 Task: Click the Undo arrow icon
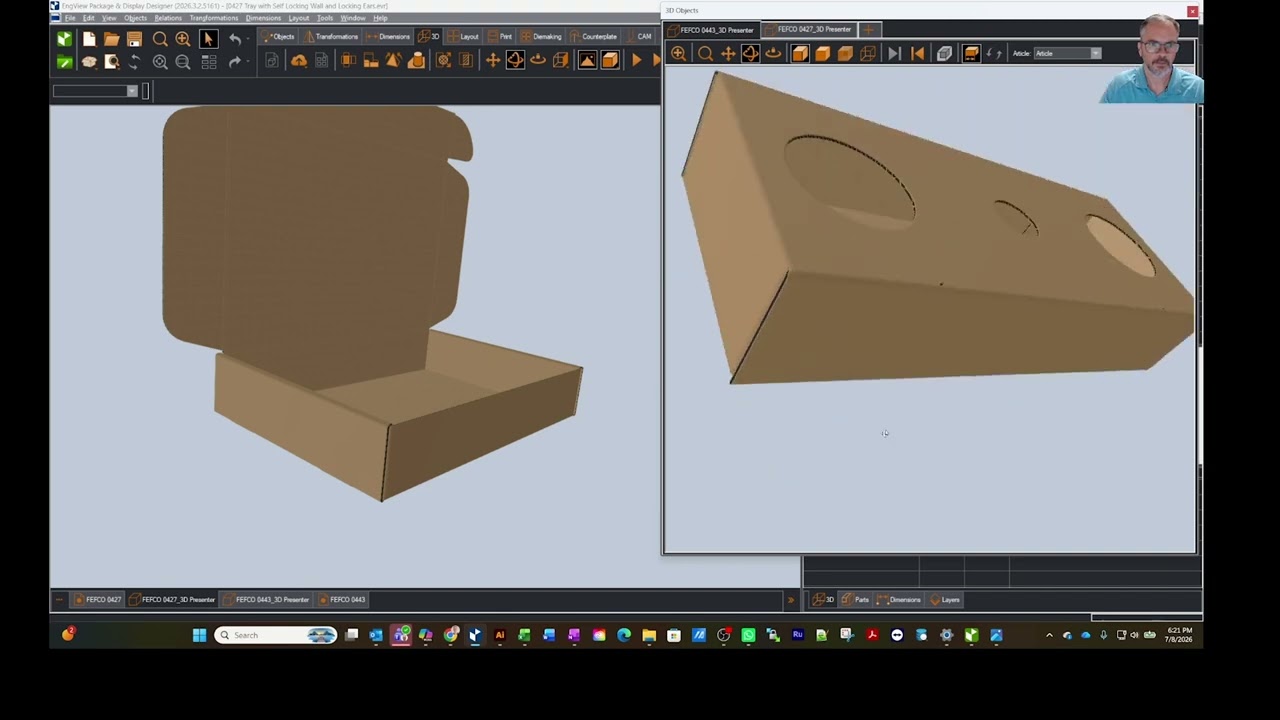[235, 39]
